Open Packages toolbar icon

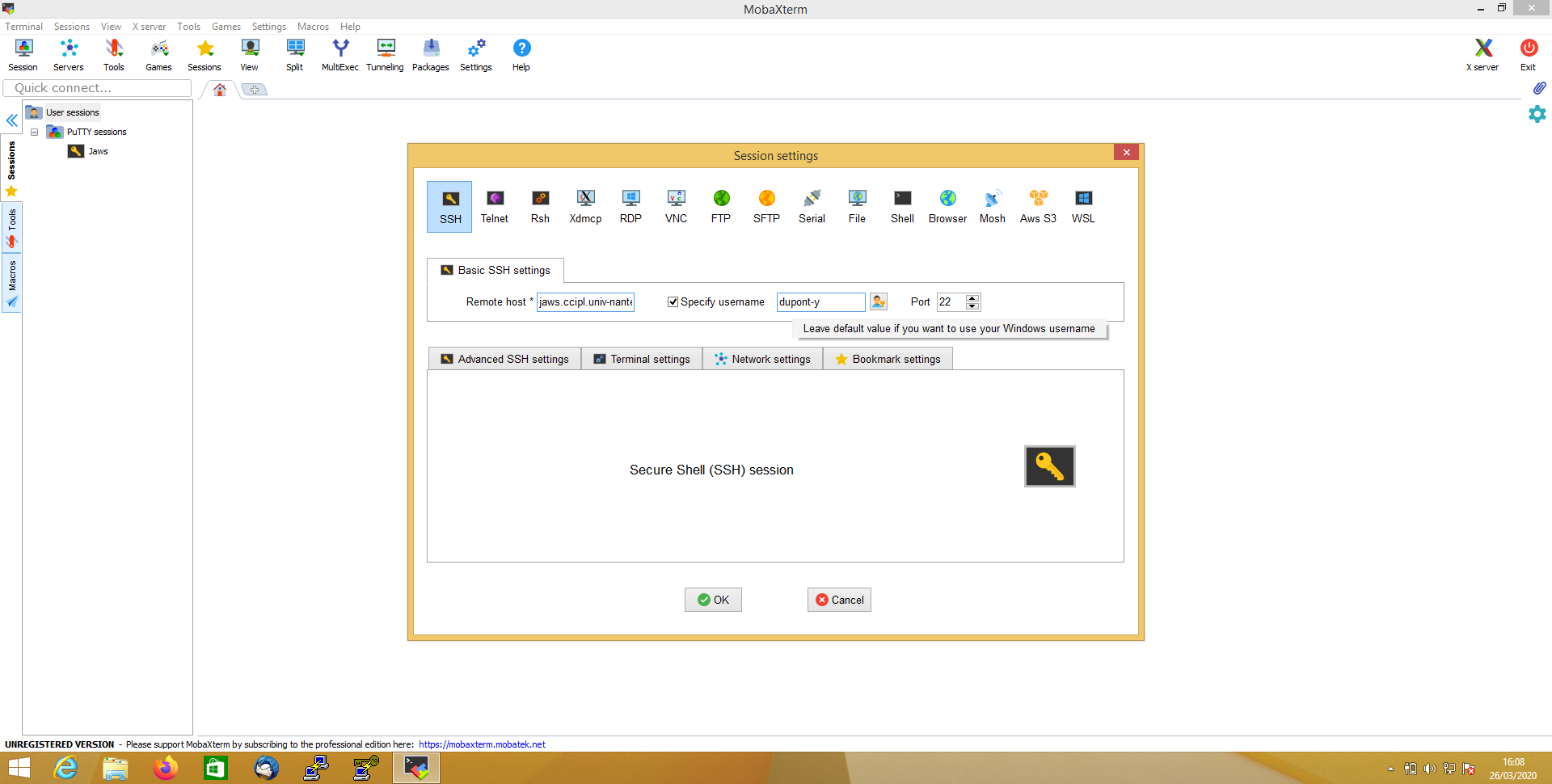(x=431, y=55)
